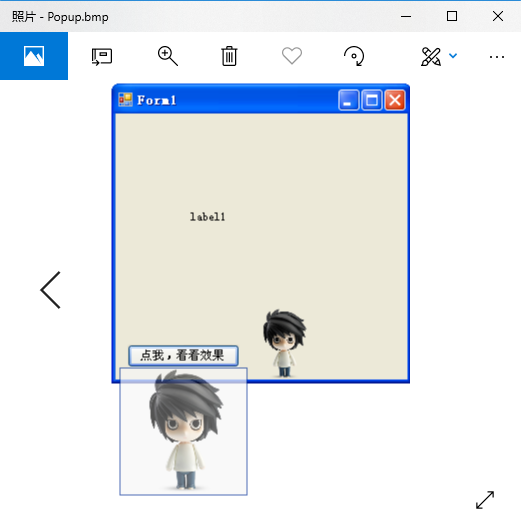Open the Edit & Create tool
This screenshot has width=521, height=532.
coord(431,56)
